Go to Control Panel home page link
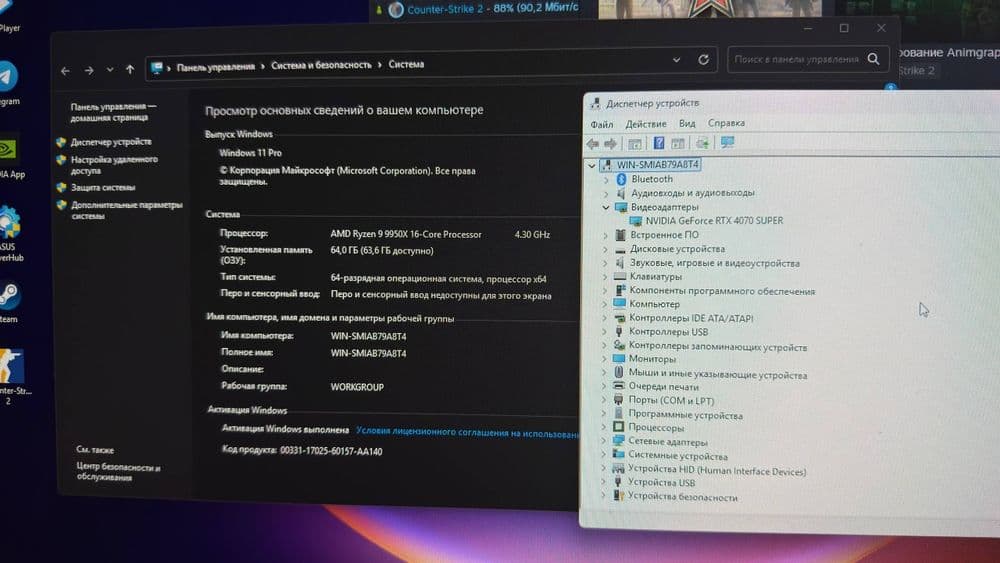 point(113,112)
